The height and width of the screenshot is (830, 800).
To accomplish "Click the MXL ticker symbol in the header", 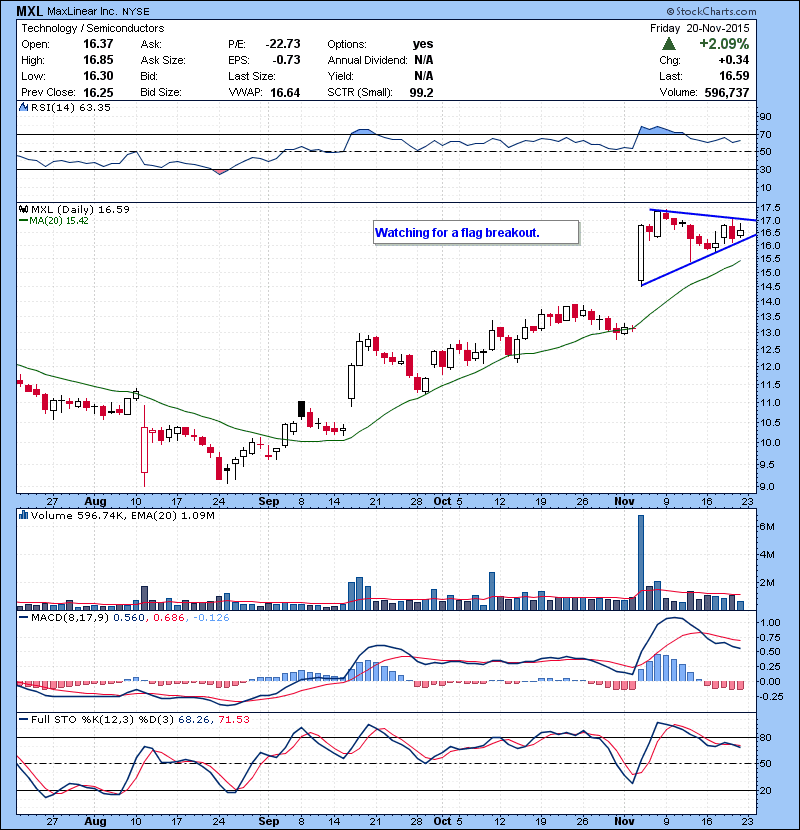I will [x=29, y=11].
